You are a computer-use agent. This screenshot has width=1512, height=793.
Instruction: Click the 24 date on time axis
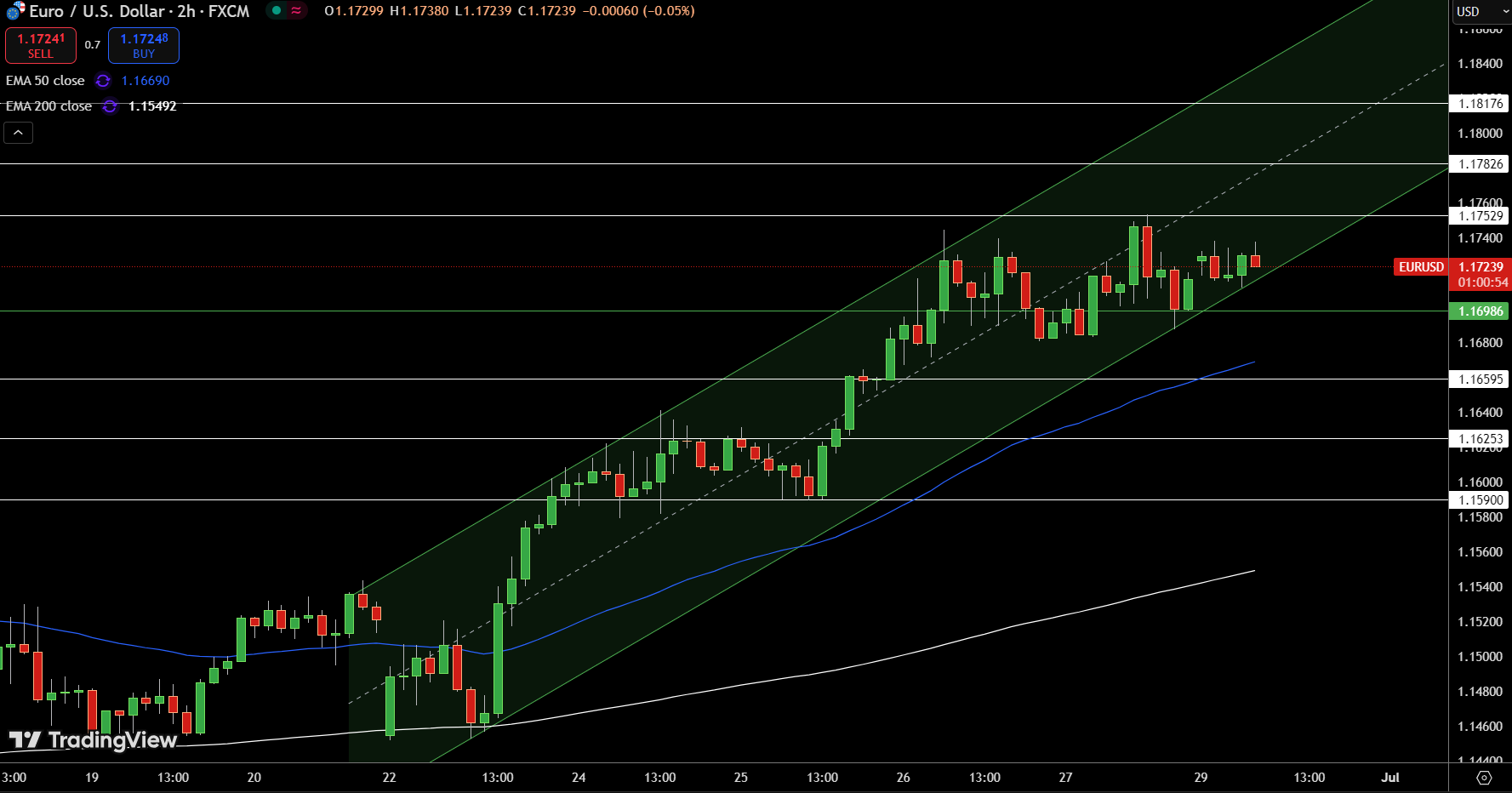point(579,778)
